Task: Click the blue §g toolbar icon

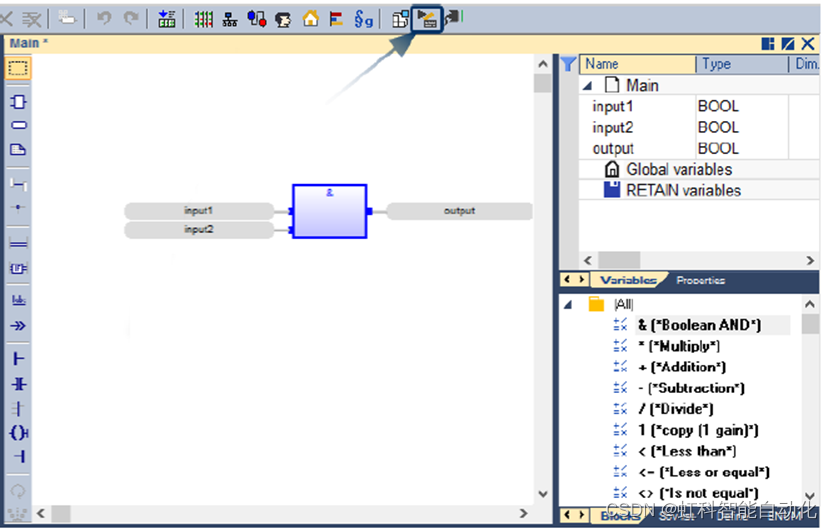Action: 363,19
